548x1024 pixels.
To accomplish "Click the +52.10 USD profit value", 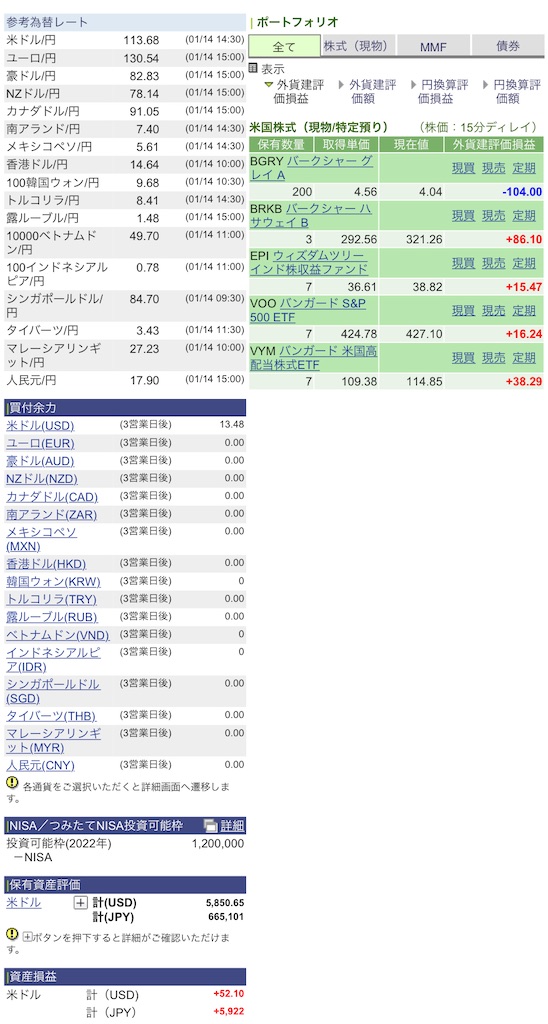I will point(229,994).
